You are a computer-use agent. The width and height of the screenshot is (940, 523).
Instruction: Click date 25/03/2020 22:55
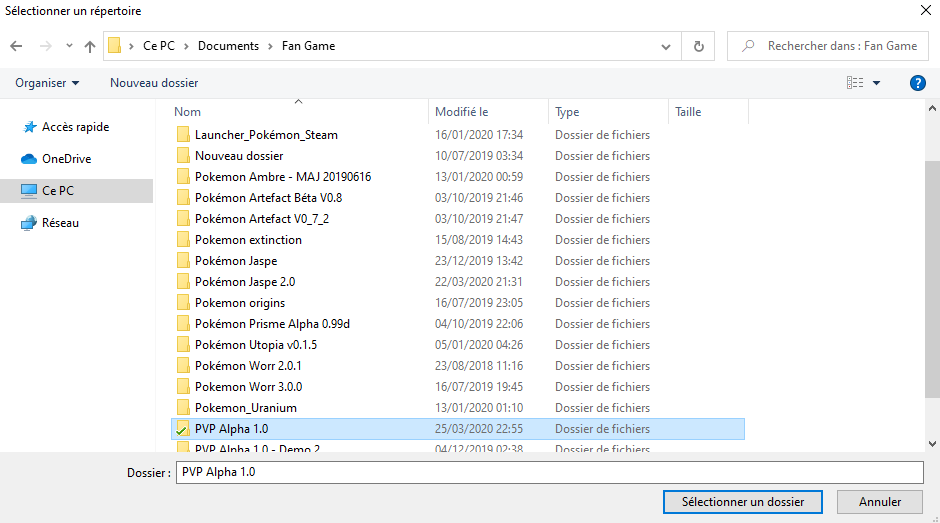pyautogui.click(x=479, y=429)
